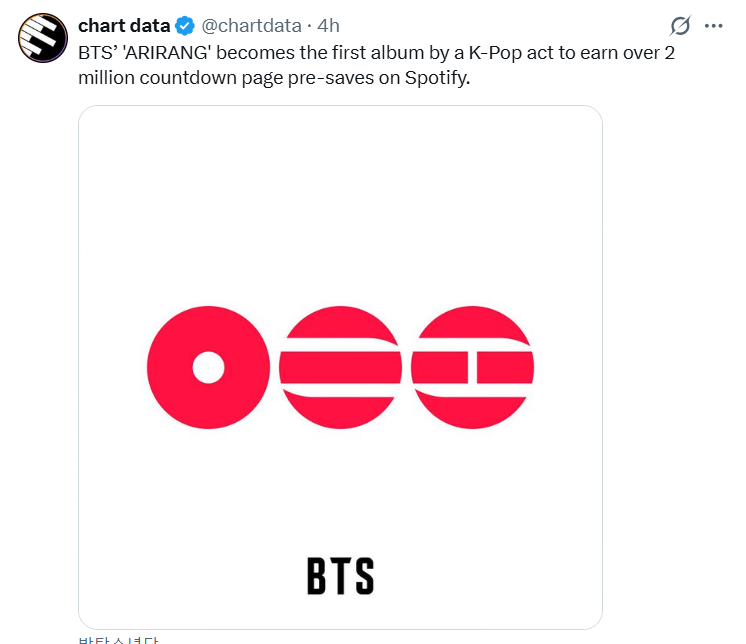Click the Grok icon on the tweet
Image resolution: width=746 pixels, height=644 pixels.
(x=681, y=26)
